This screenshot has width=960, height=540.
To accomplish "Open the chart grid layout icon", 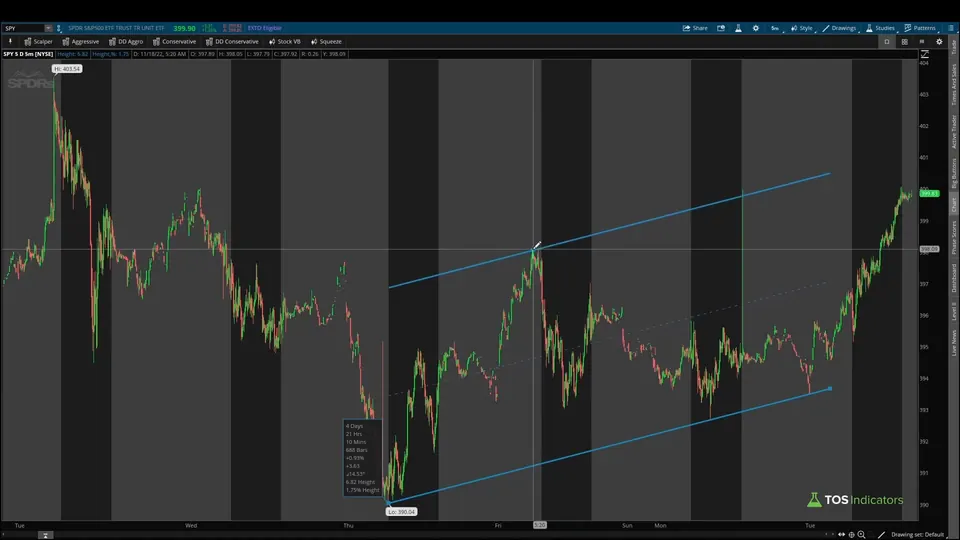I will (x=904, y=42).
